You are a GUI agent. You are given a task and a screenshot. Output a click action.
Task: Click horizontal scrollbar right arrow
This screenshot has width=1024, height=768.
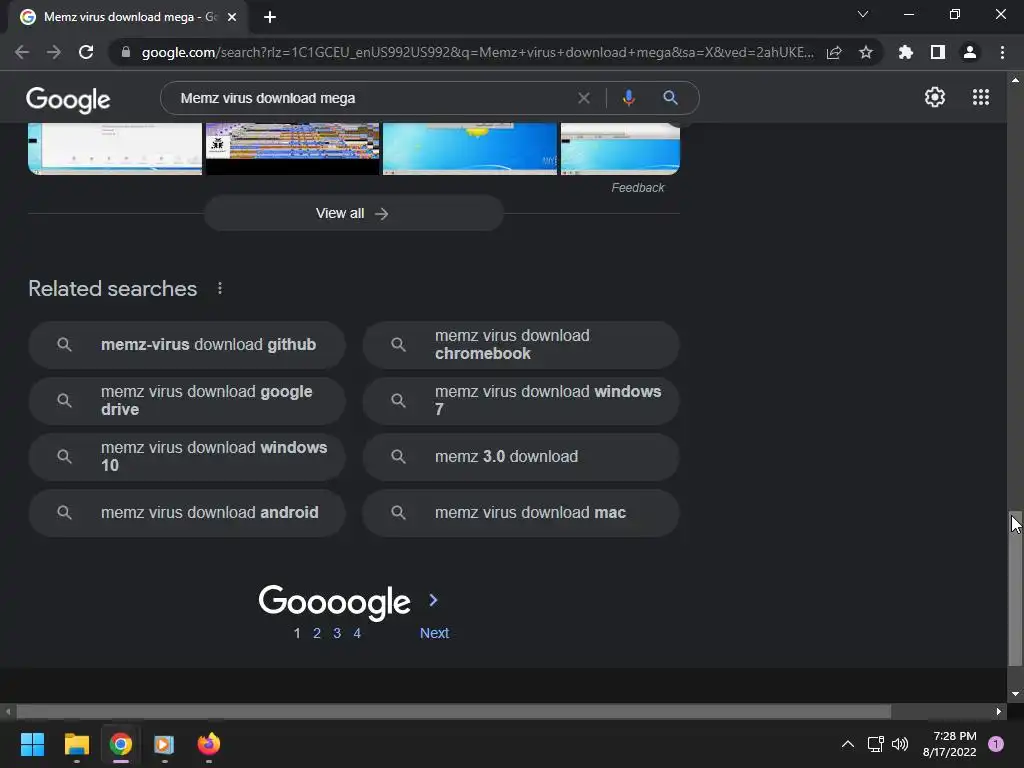click(x=999, y=712)
